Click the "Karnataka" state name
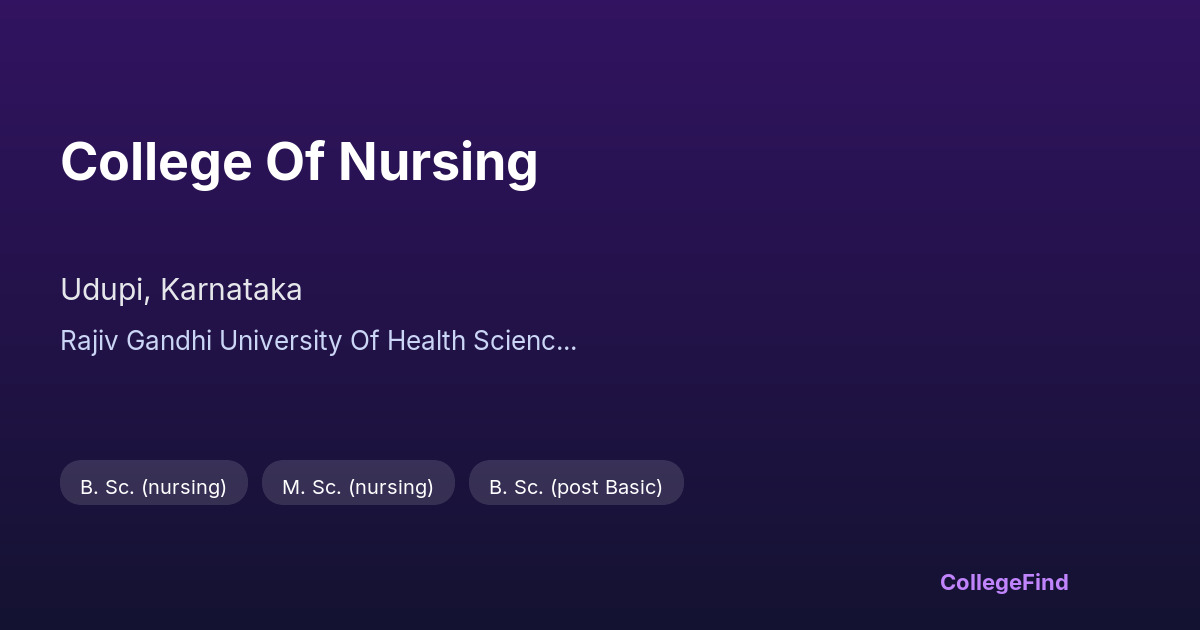The image size is (1200, 630). pyautogui.click(x=231, y=290)
